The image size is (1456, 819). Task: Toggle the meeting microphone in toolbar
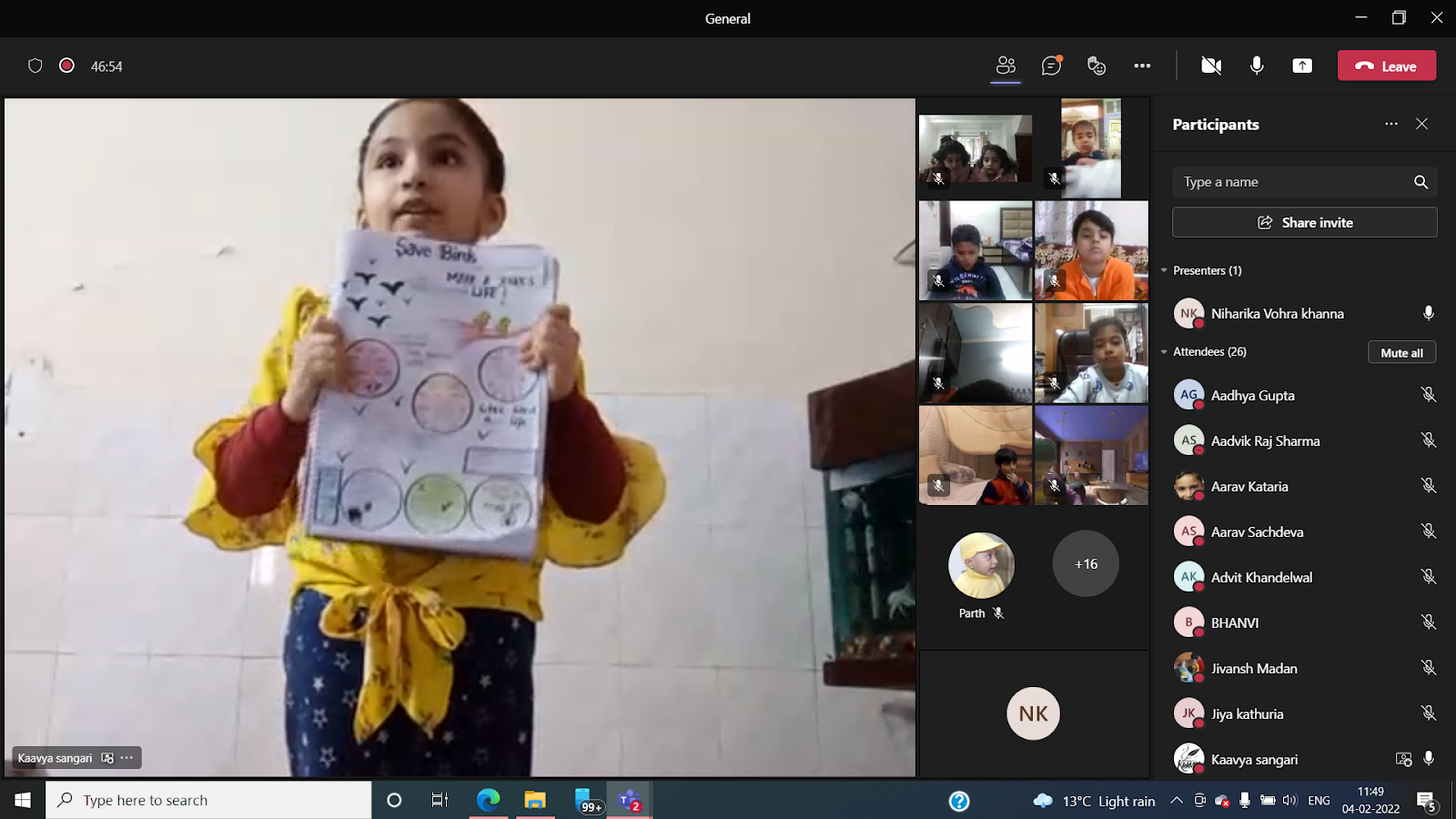pos(1257,66)
